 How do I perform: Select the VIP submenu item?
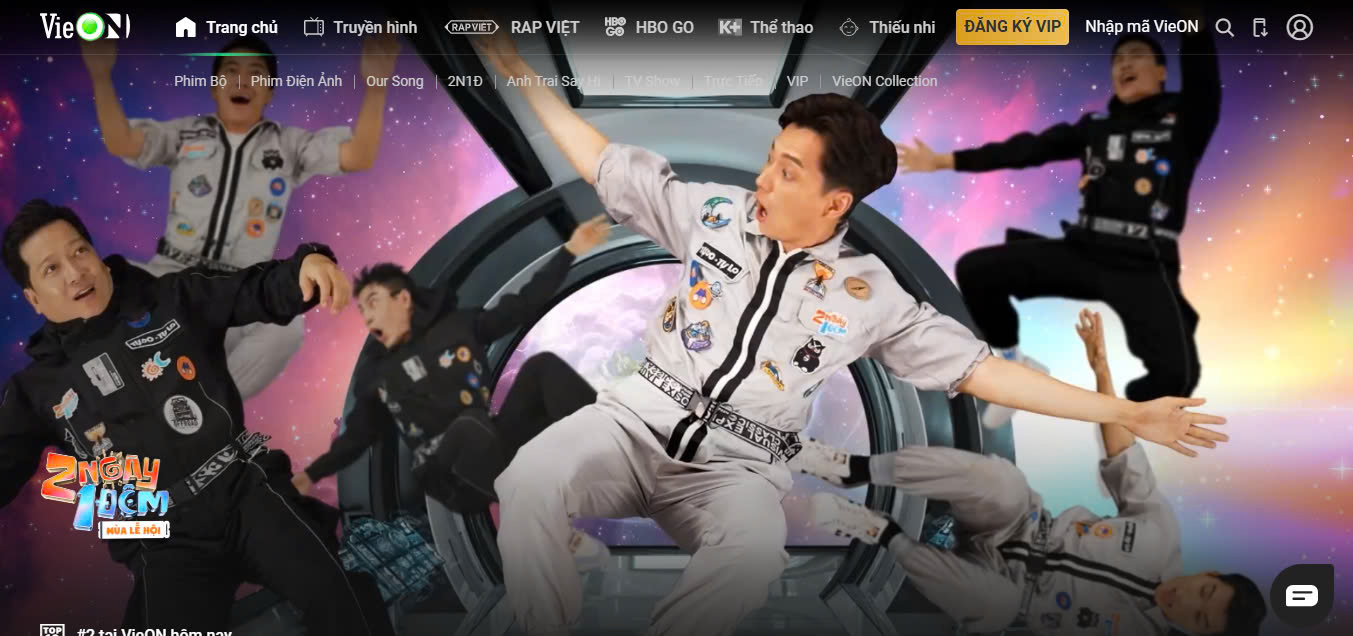click(797, 81)
